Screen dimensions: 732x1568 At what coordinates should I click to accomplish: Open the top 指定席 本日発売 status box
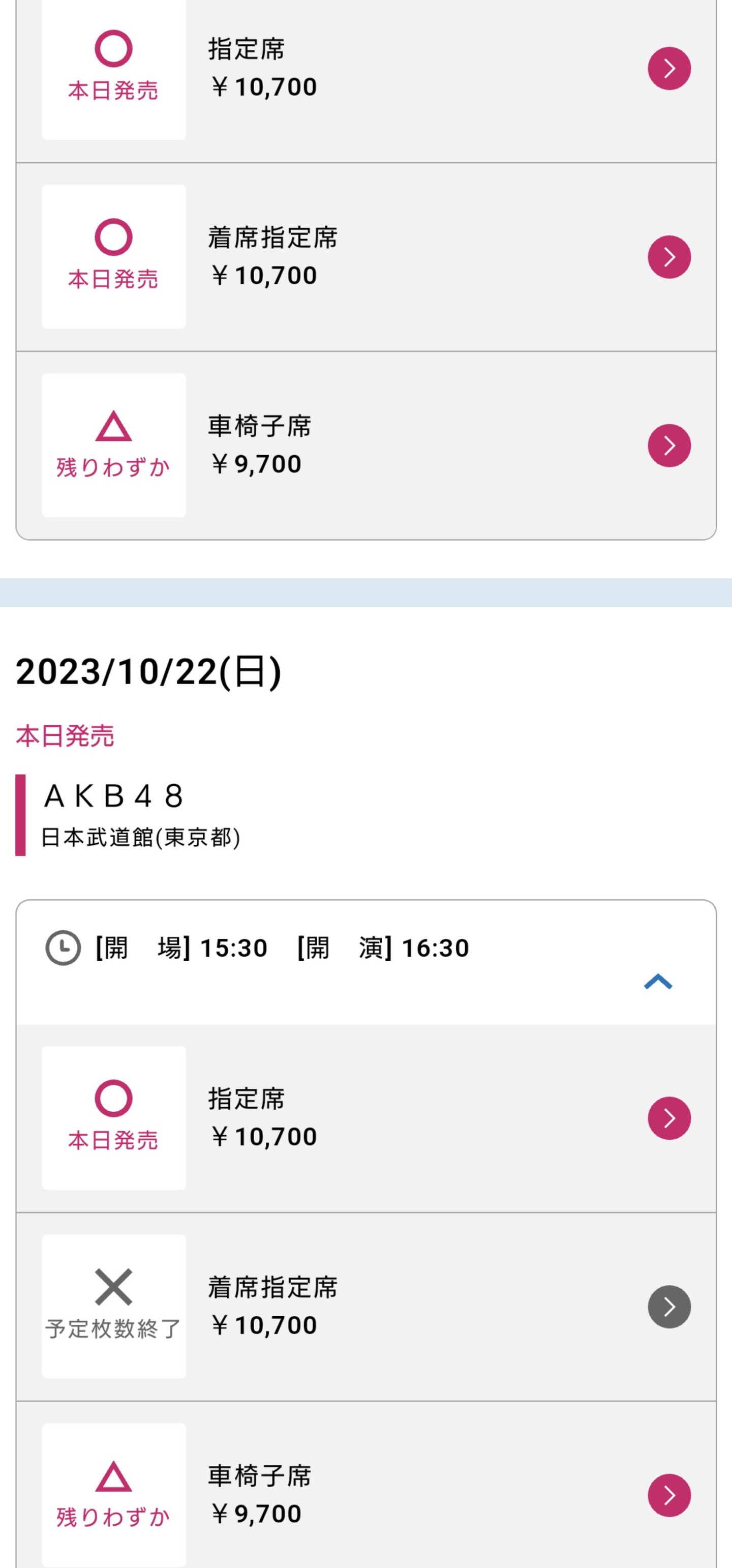coord(114,68)
